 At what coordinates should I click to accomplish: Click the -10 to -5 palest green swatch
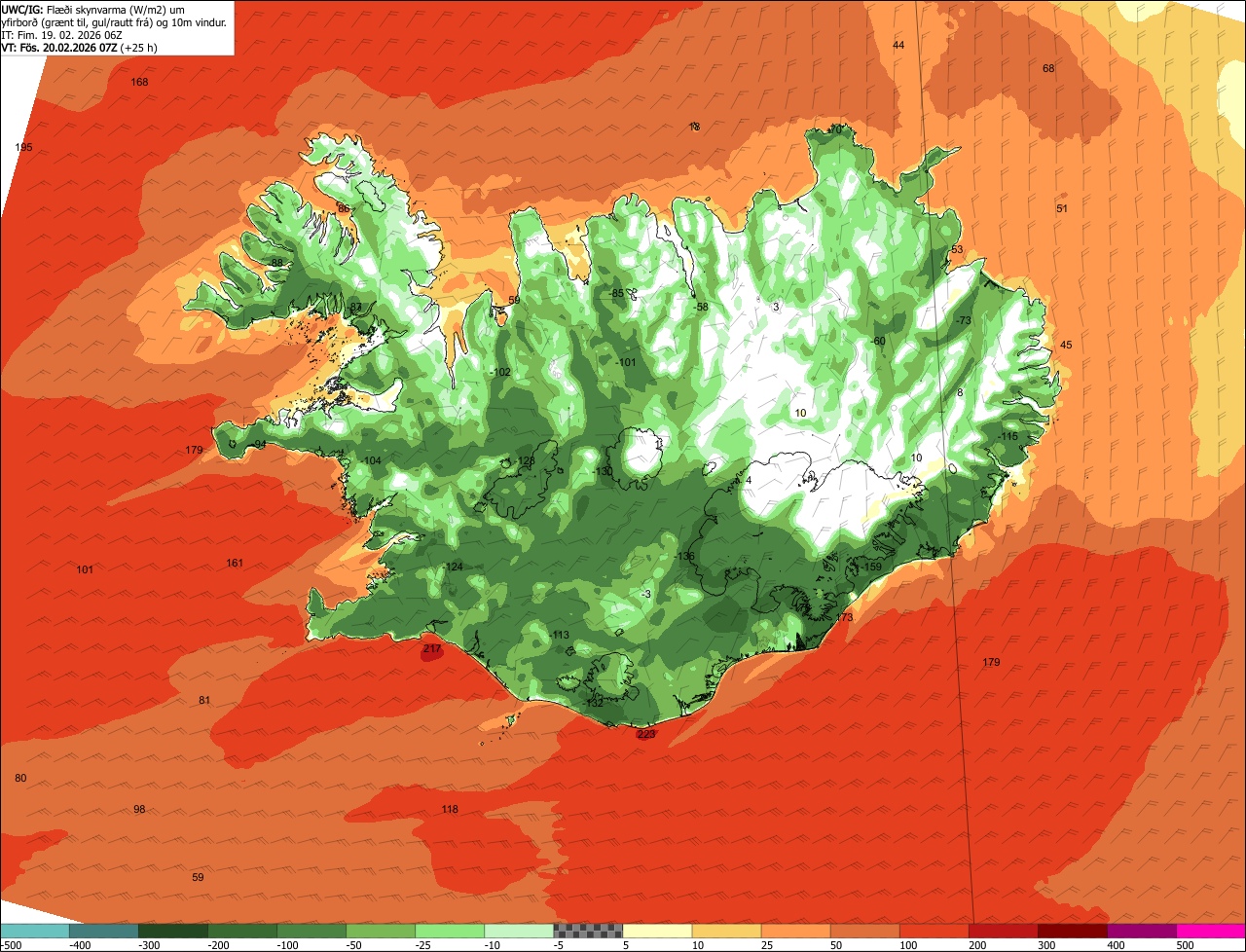pyautogui.click(x=519, y=931)
